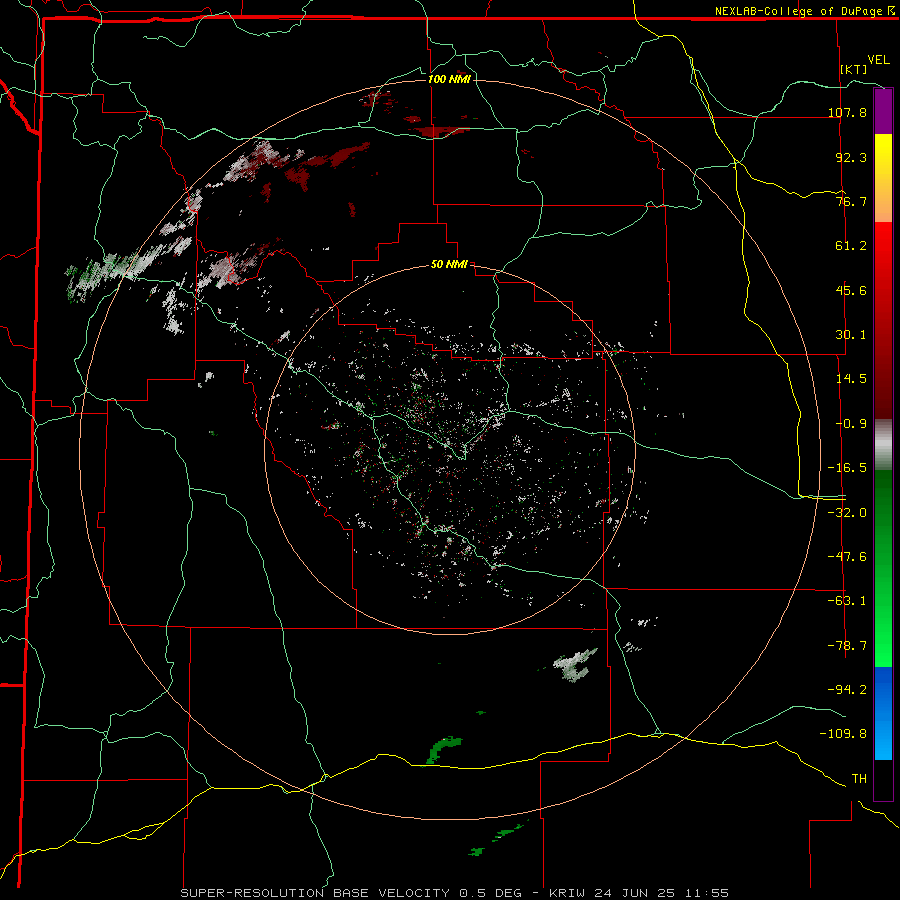This screenshot has height=900, width=900.
Task: Select the 61.2 velocity scale value
Action: click(x=851, y=246)
